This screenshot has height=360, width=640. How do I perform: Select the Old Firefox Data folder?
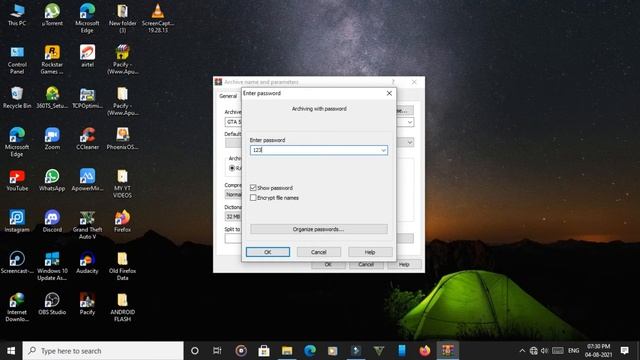coord(122,267)
